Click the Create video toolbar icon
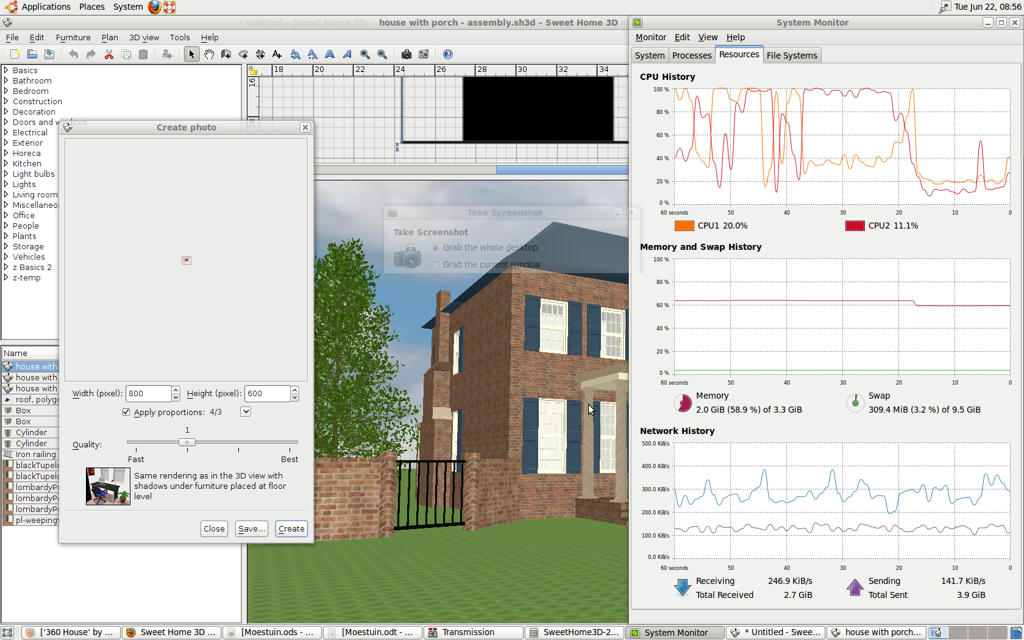Screen dimensions: 1024x640 [x=423, y=54]
